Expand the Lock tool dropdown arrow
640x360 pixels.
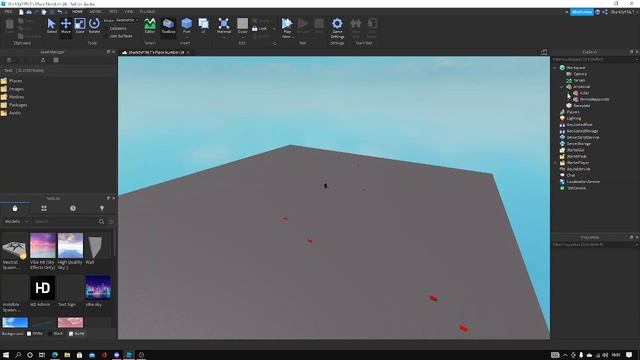274,29
